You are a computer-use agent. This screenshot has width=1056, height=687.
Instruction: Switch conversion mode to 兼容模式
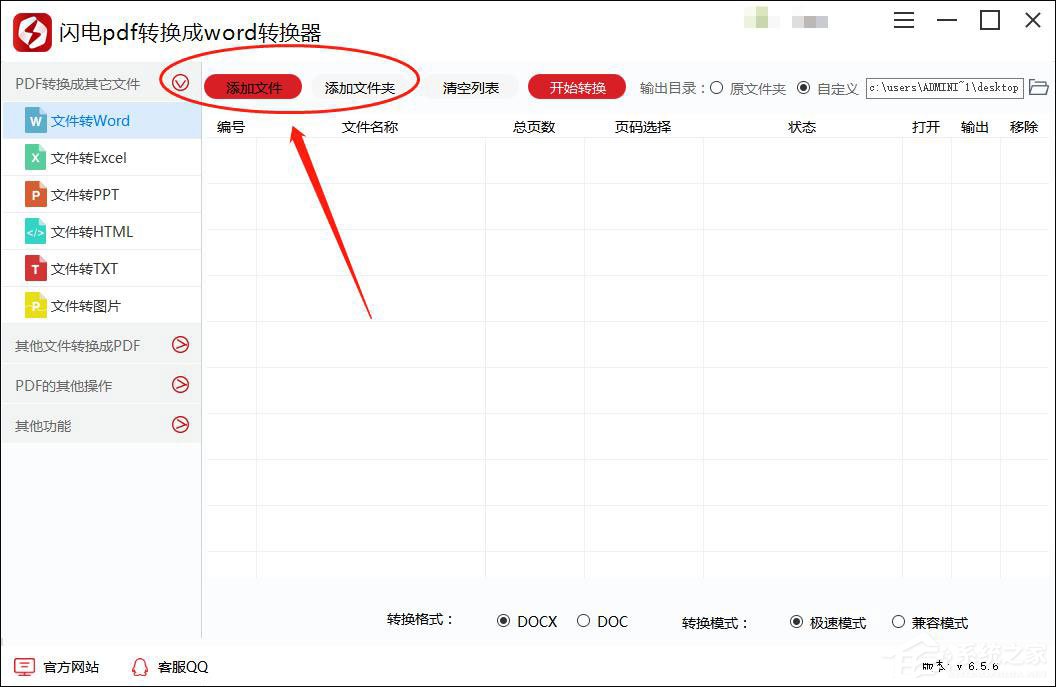tap(899, 621)
